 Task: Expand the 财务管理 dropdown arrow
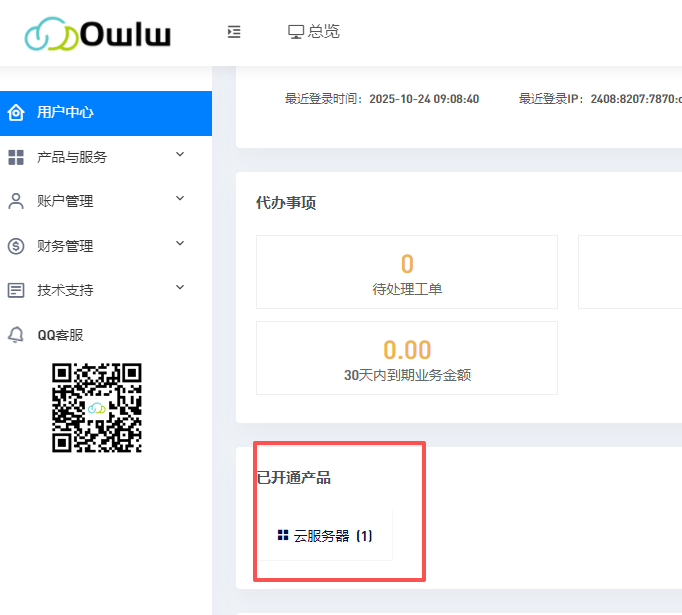pyautogui.click(x=180, y=244)
